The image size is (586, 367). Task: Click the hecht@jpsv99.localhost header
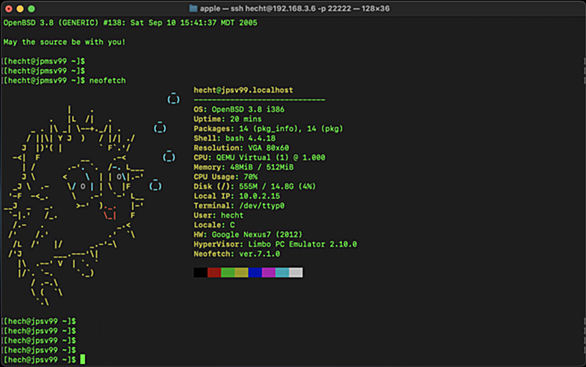(243, 90)
